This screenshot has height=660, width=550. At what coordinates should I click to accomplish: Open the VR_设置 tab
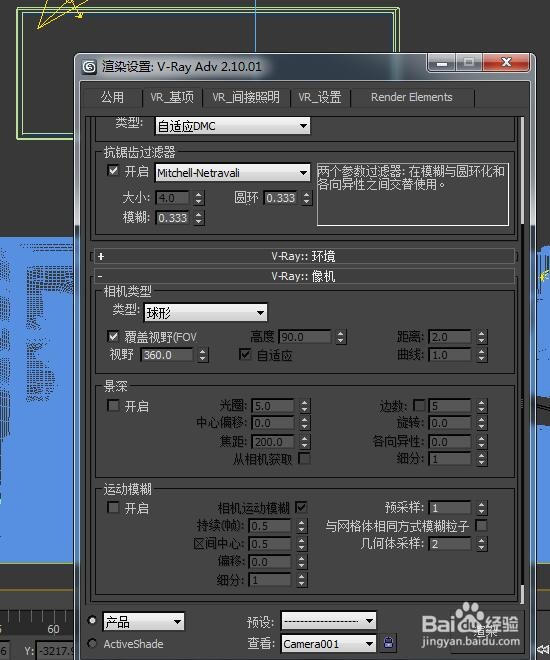coord(320,97)
